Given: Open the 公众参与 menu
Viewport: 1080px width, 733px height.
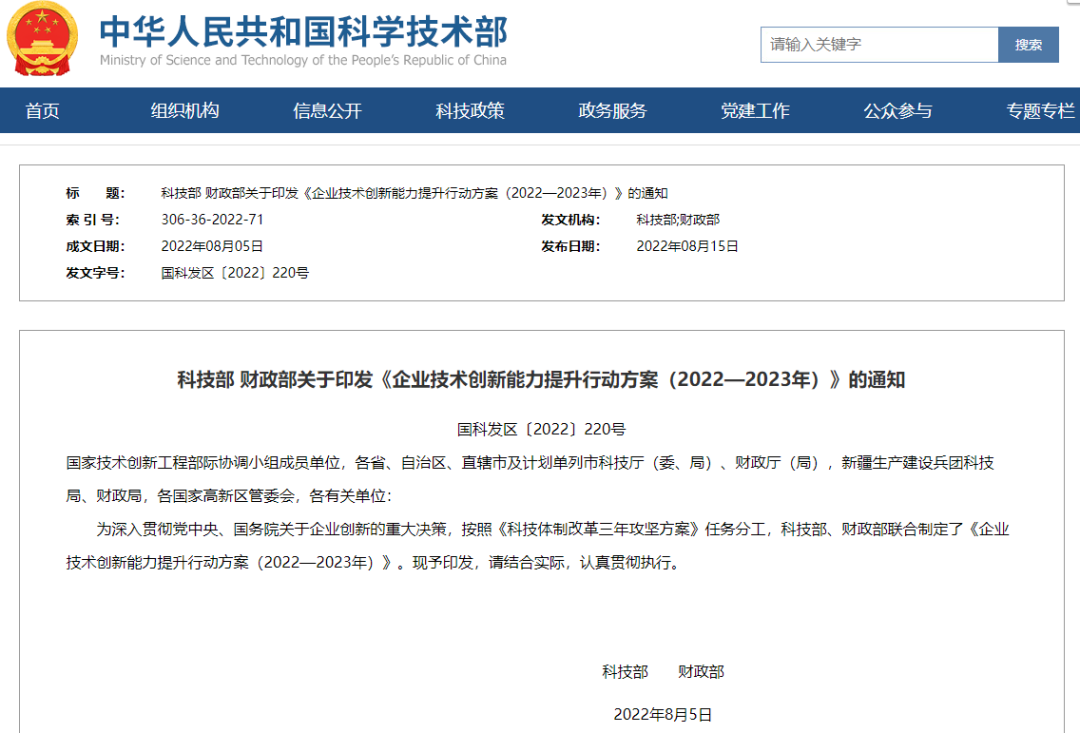Looking at the screenshot, I should (897, 111).
